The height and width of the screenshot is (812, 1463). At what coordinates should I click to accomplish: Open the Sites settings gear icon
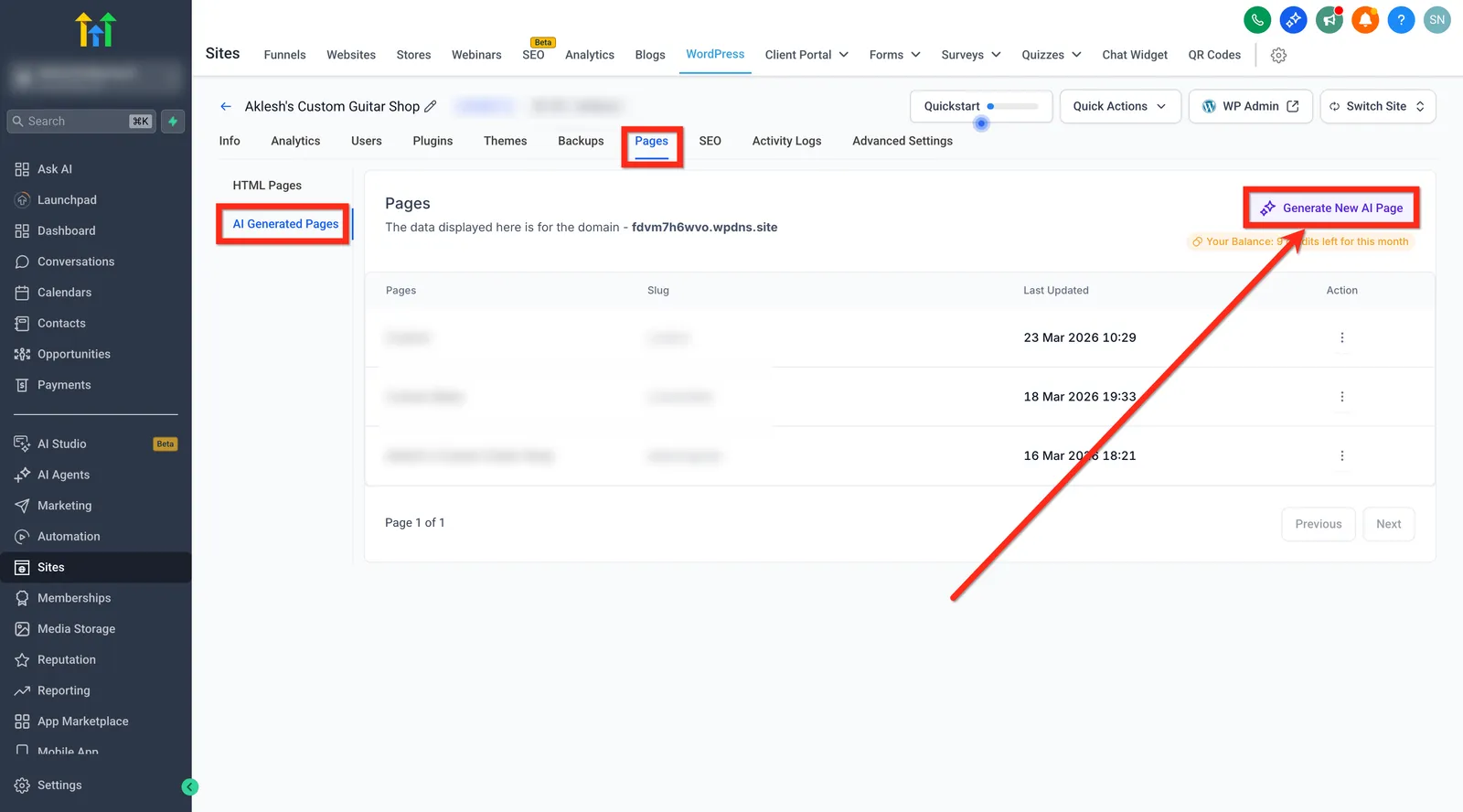click(1278, 55)
